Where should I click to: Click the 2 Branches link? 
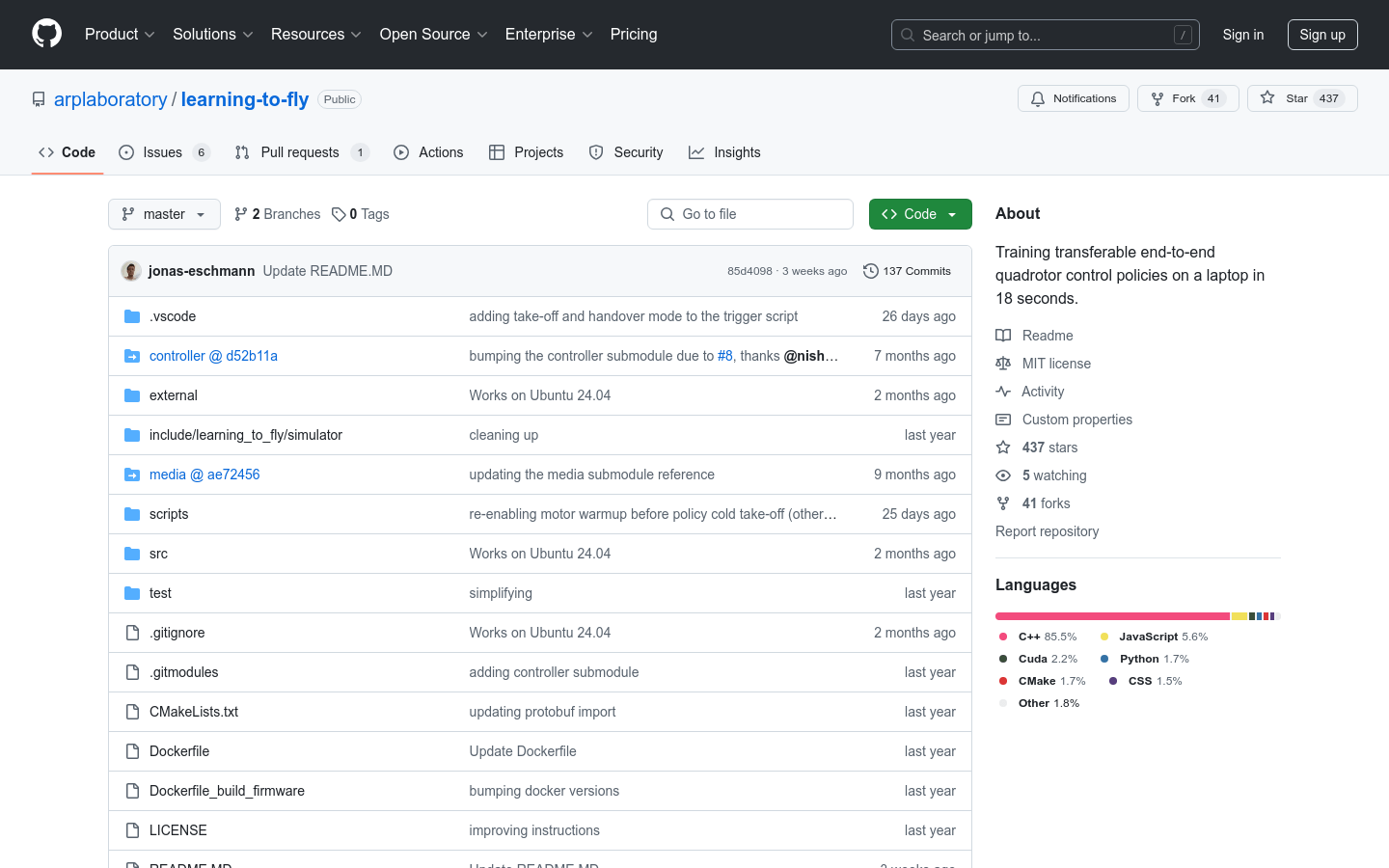(278, 214)
